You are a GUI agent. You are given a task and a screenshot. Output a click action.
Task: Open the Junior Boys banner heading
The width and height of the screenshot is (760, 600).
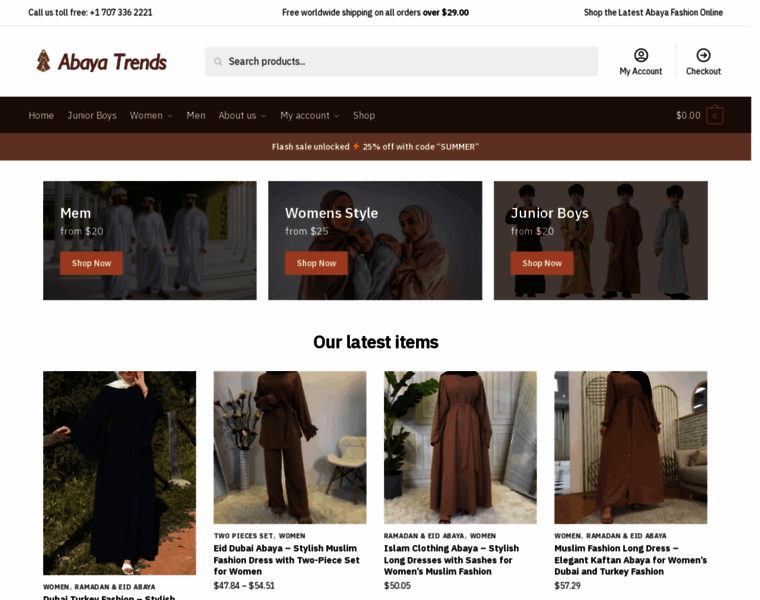550,213
